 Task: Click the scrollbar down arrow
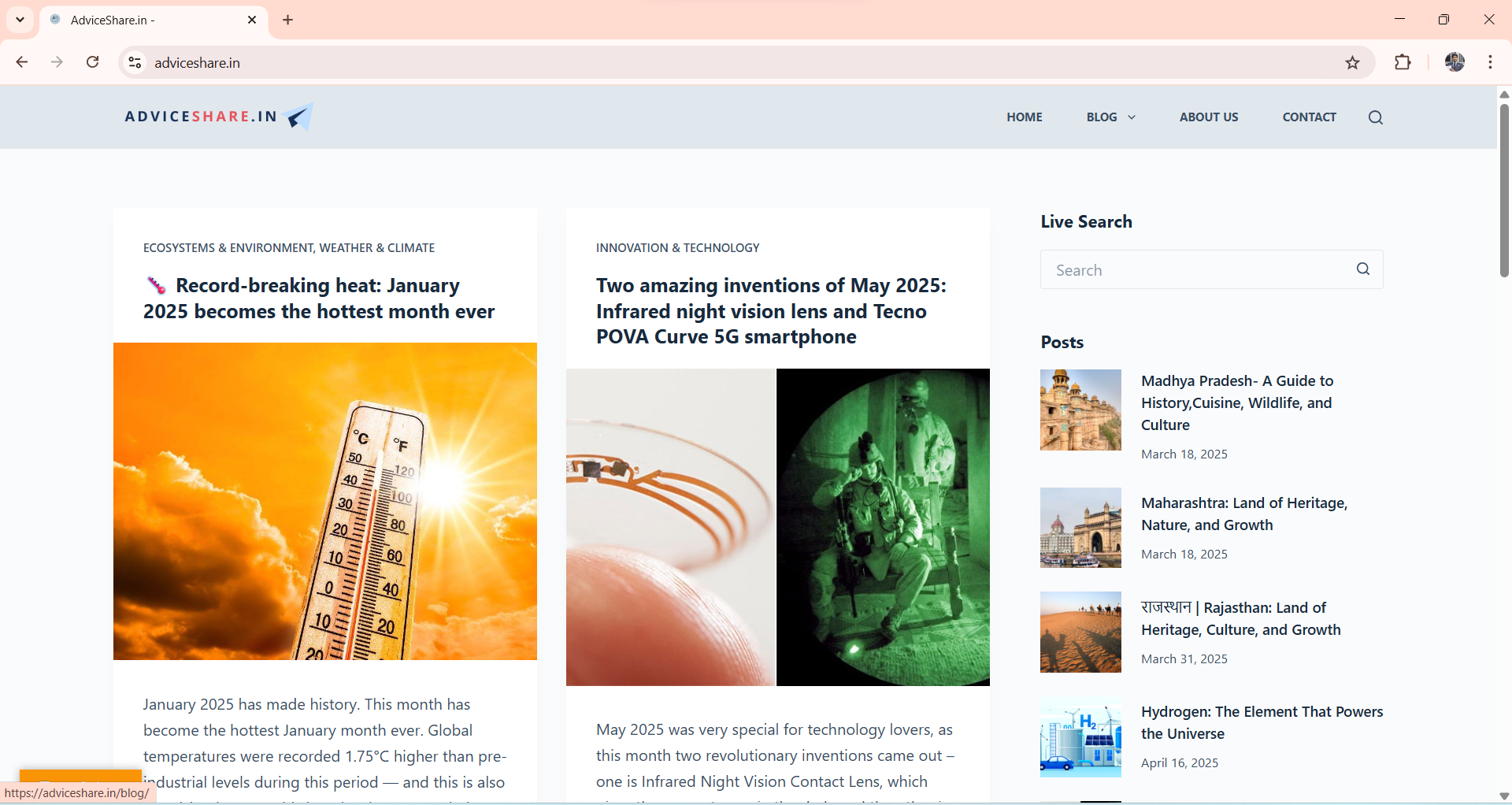point(1504,796)
